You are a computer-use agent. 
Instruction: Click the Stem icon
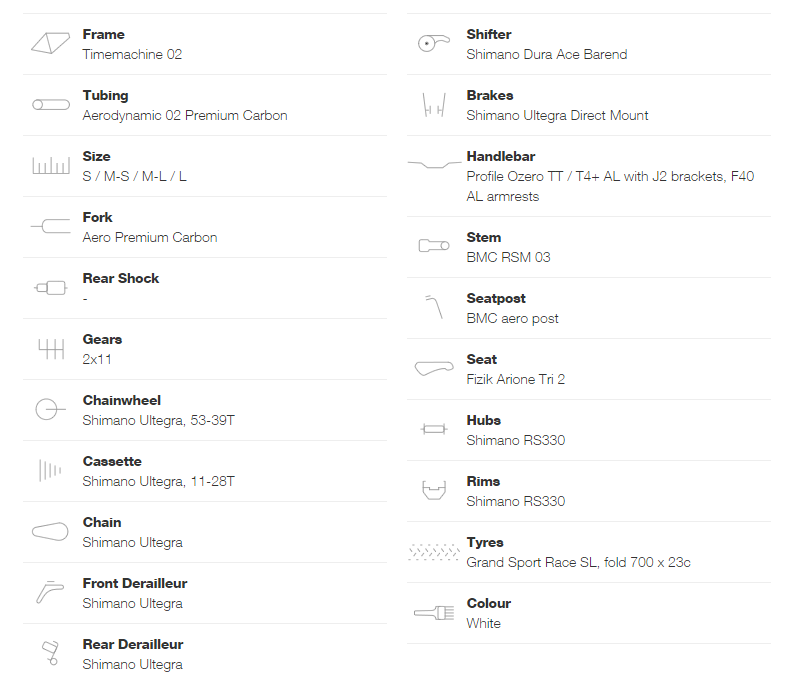(434, 245)
